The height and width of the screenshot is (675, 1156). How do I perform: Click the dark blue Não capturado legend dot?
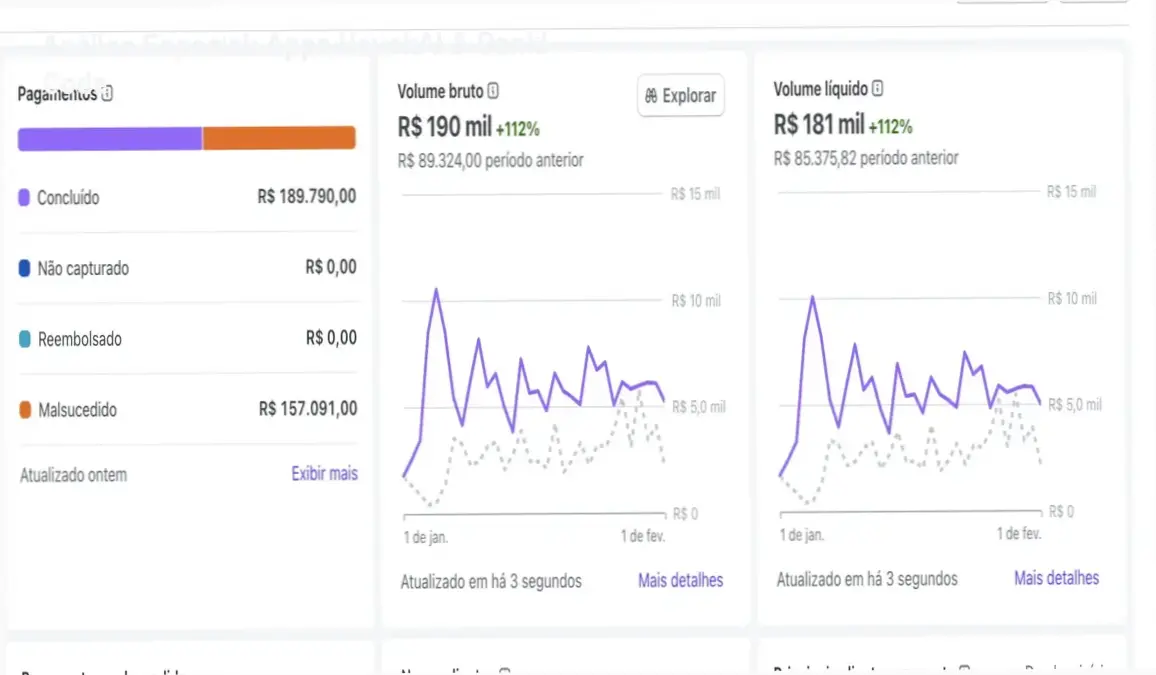point(24,268)
